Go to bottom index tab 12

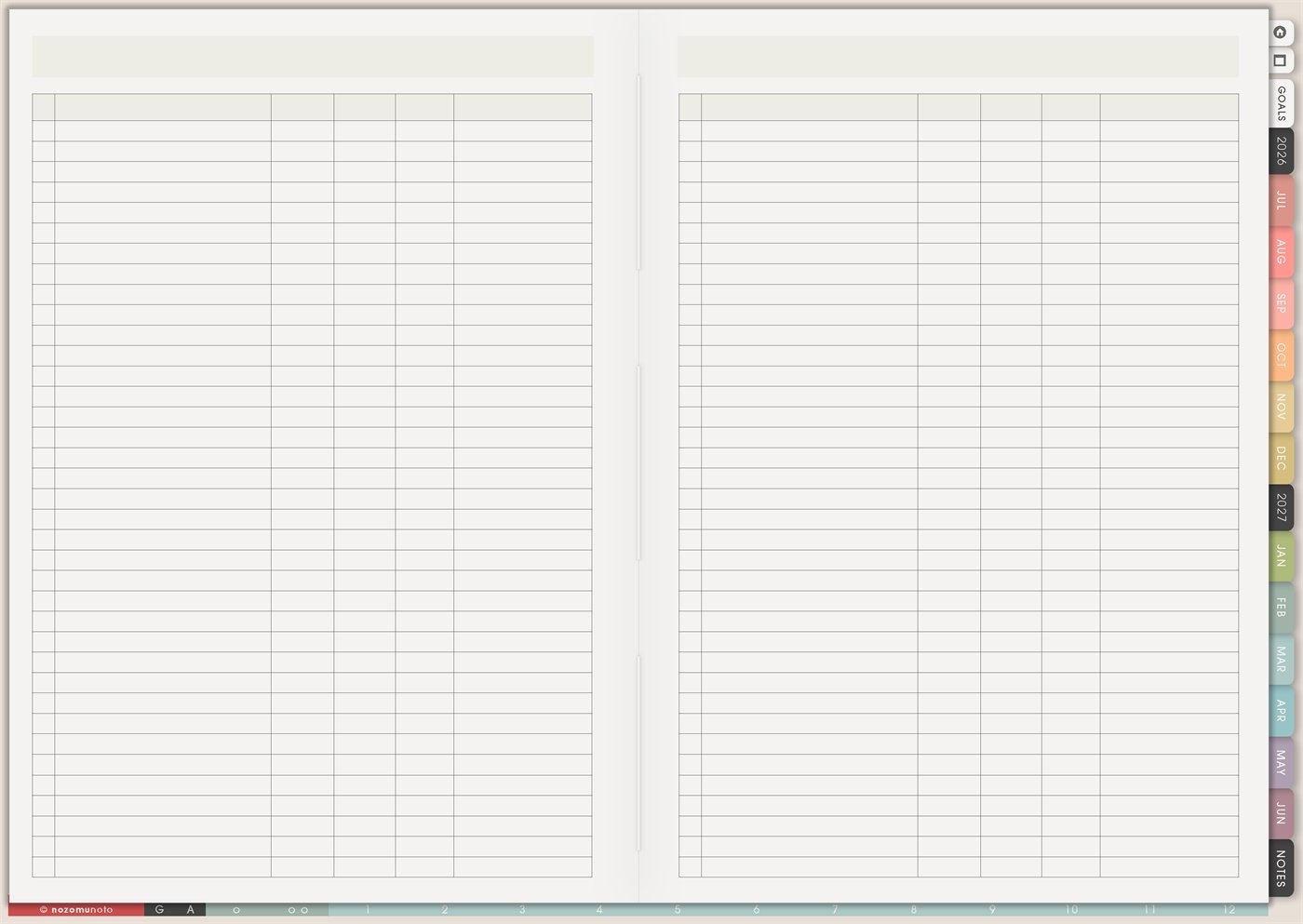[x=1229, y=909]
